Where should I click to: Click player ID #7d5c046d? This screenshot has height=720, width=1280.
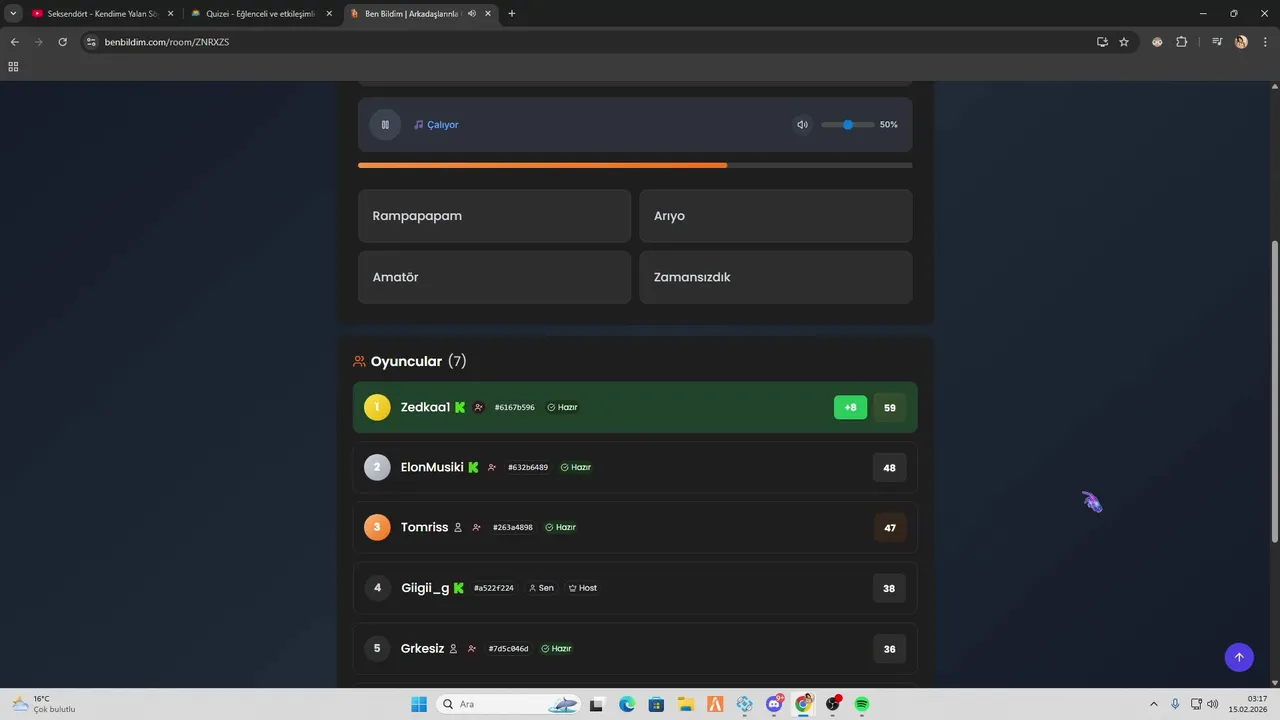(x=509, y=649)
